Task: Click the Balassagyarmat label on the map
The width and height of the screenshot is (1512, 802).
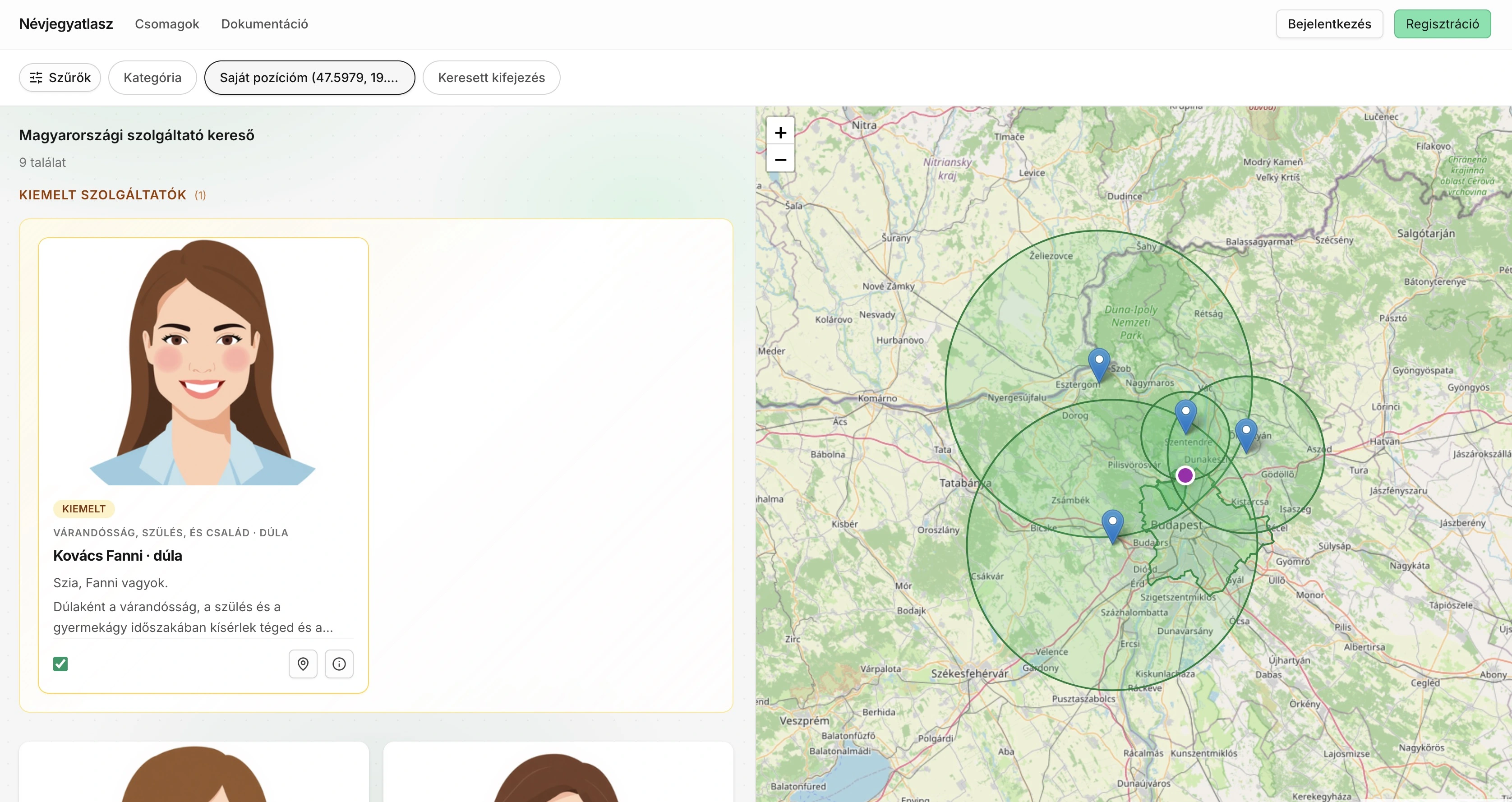Action: (x=1259, y=241)
